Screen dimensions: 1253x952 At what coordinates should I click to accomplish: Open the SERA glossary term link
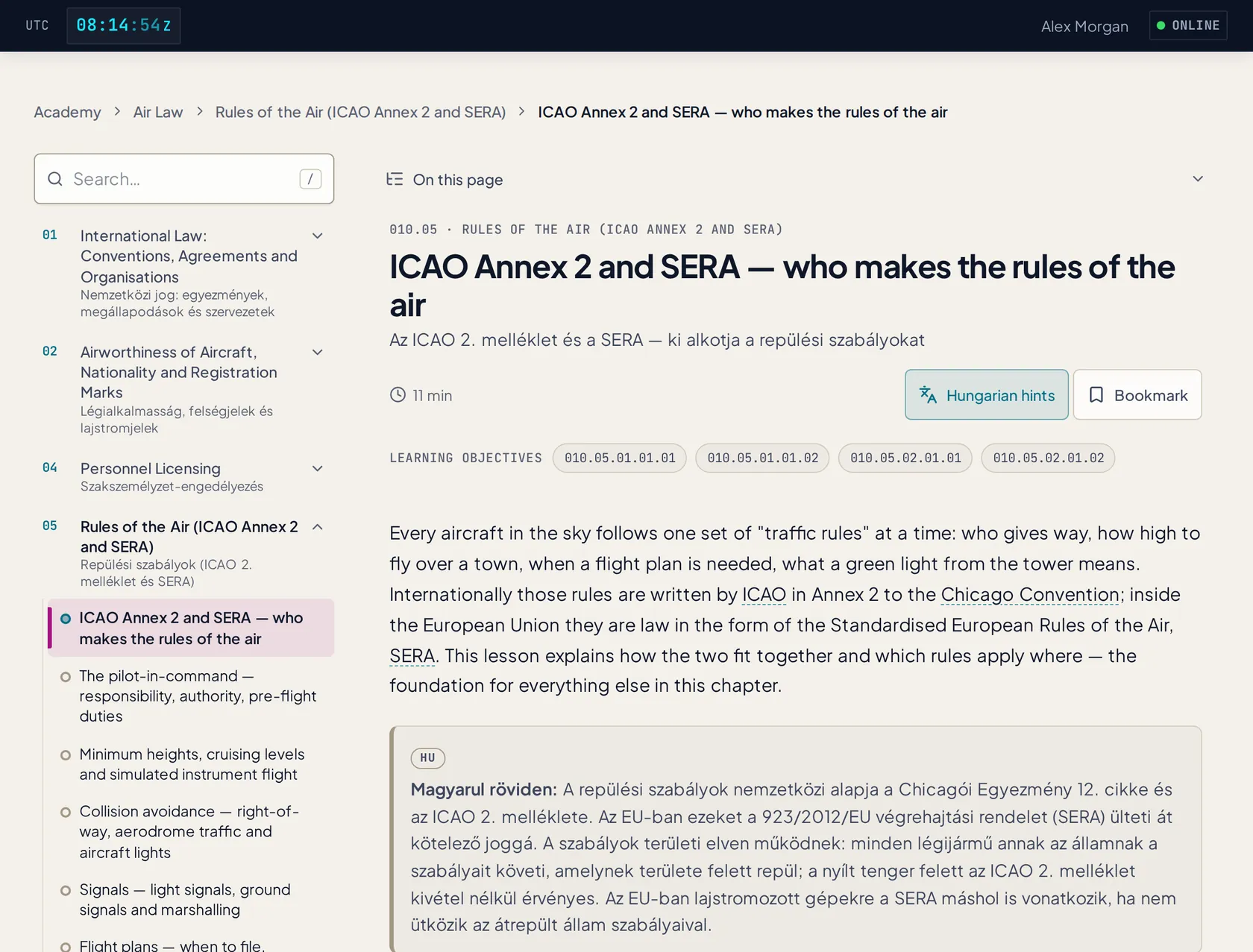pyautogui.click(x=412, y=656)
